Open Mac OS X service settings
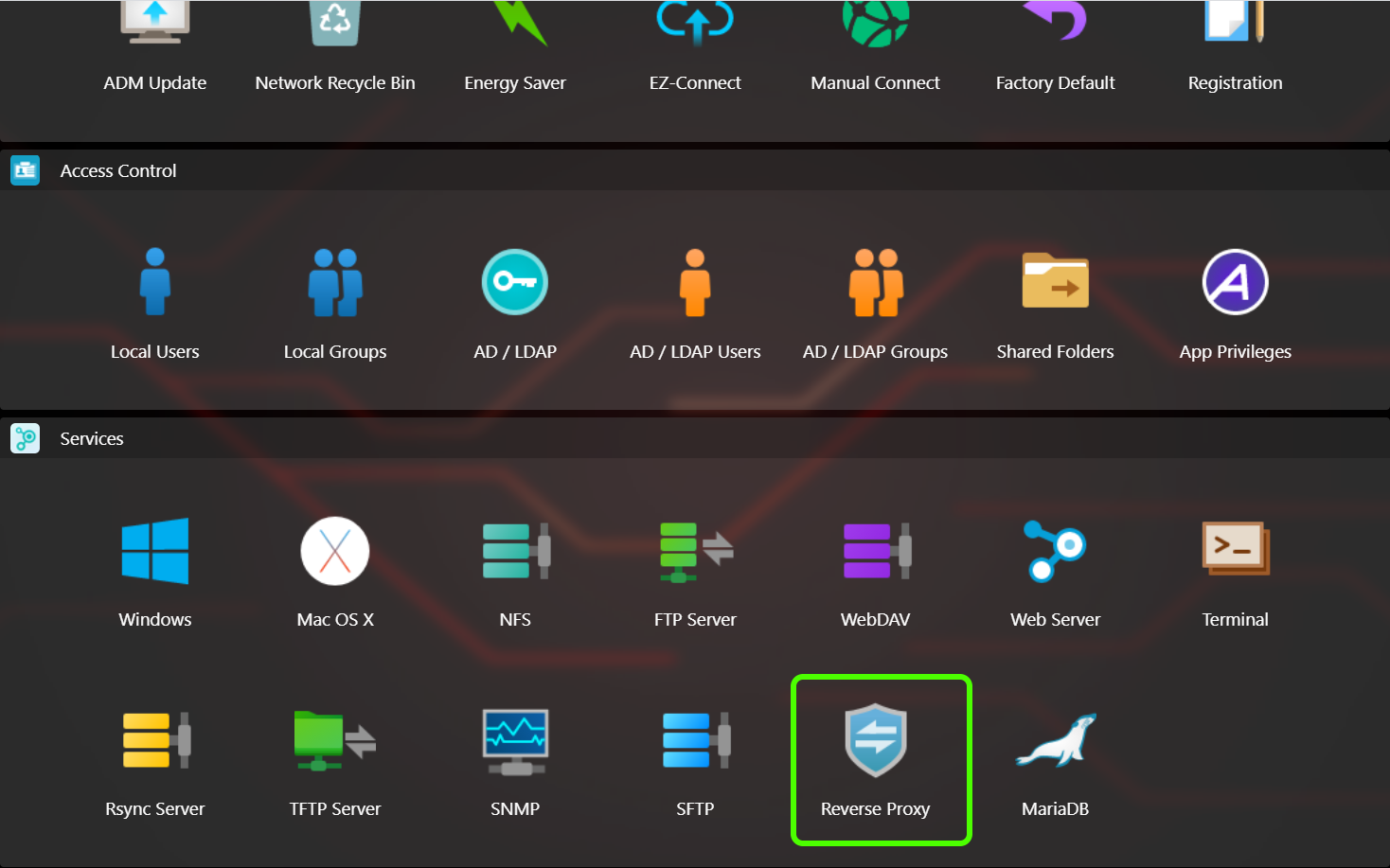The height and width of the screenshot is (868, 1390). [x=335, y=573]
